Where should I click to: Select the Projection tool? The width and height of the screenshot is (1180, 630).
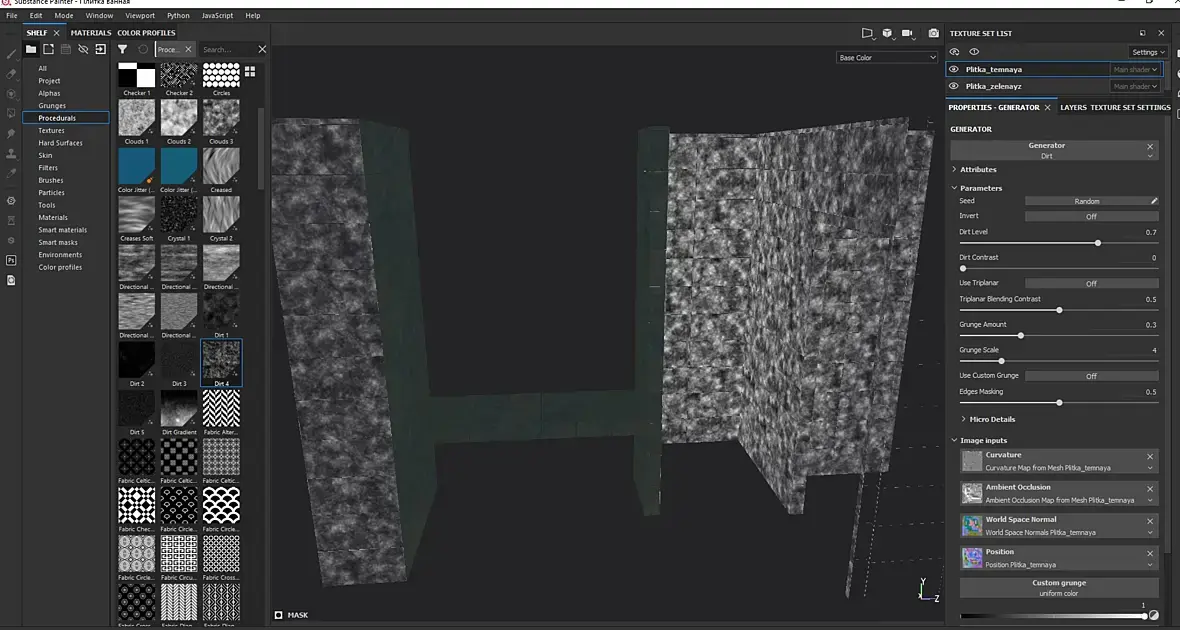click(x=11, y=94)
